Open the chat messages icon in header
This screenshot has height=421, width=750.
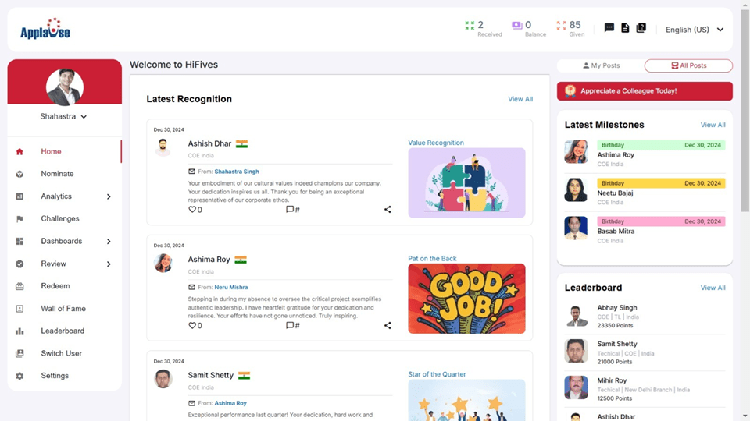pos(609,28)
